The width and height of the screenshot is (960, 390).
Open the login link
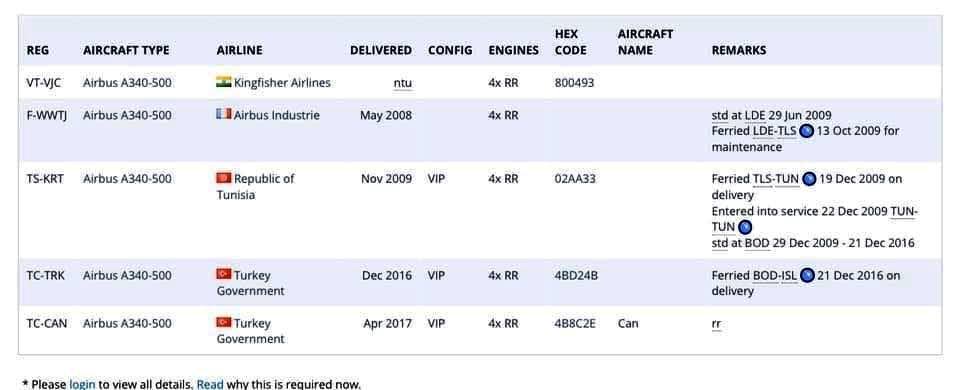coord(82,384)
